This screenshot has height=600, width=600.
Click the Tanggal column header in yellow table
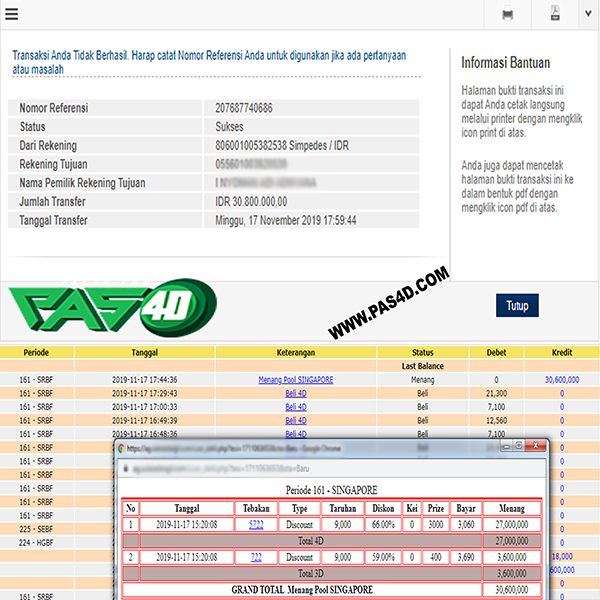click(145, 352)
